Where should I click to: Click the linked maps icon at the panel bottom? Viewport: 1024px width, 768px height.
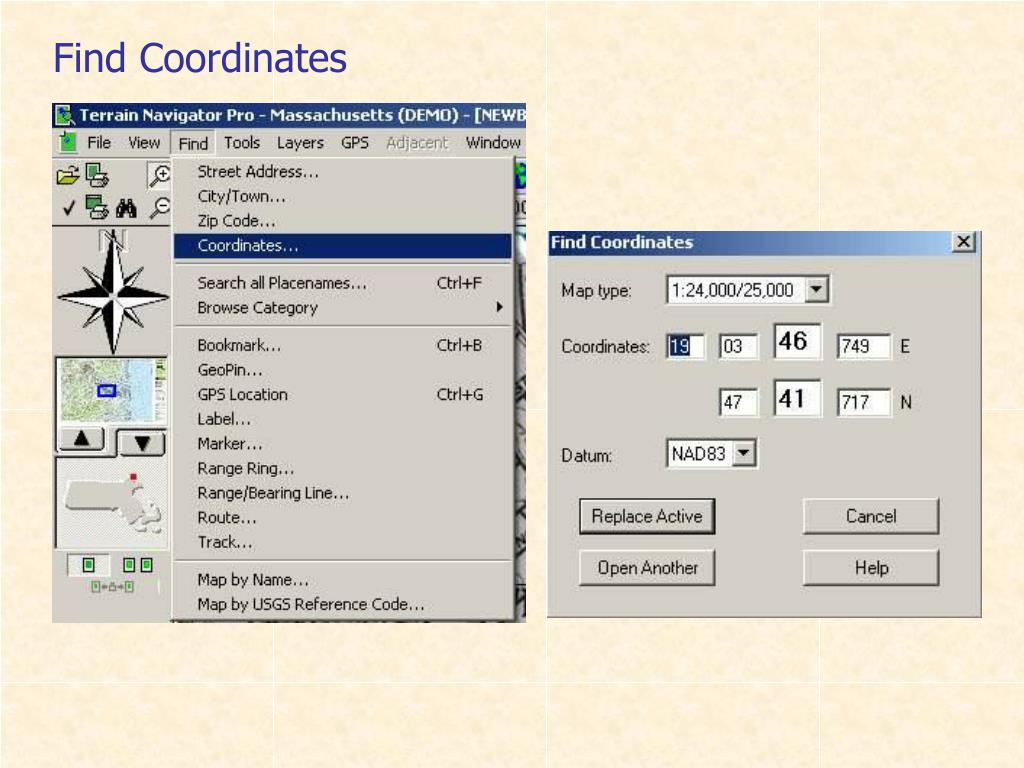tap(112, 586)
